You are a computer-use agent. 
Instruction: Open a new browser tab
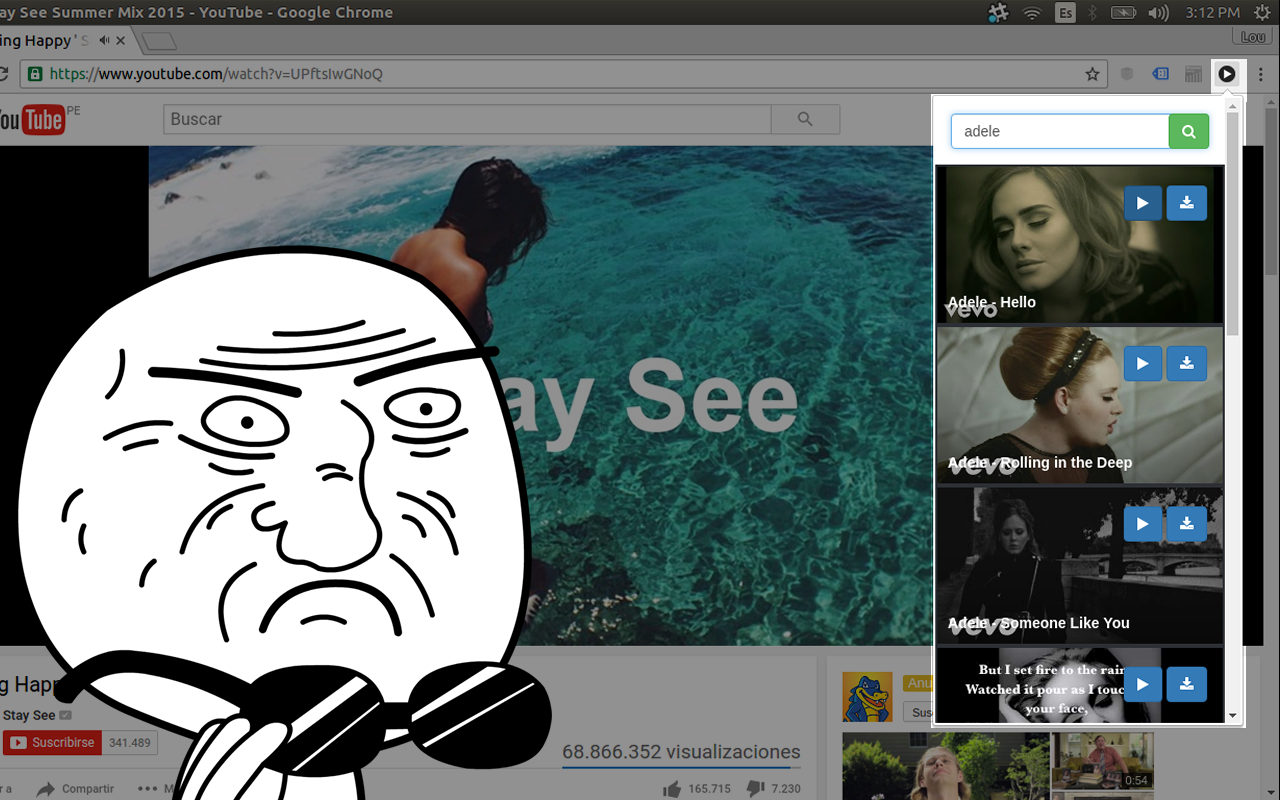(x=156, y=42)
